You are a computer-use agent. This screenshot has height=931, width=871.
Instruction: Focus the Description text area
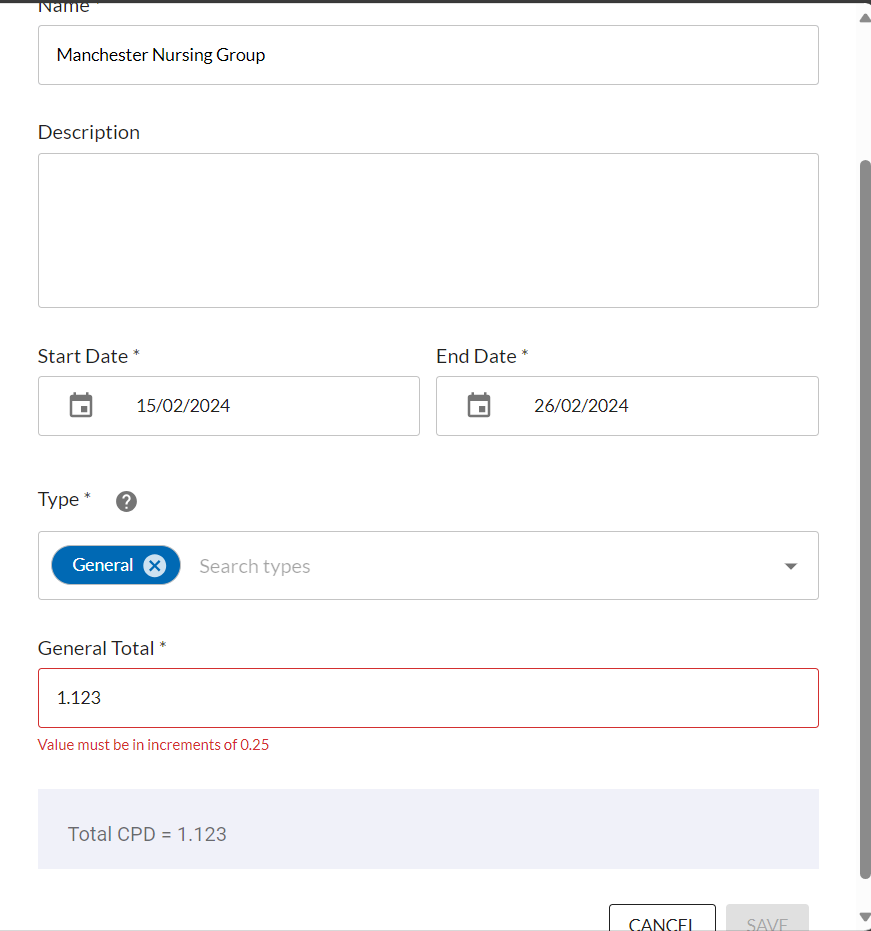pos(428,230)
